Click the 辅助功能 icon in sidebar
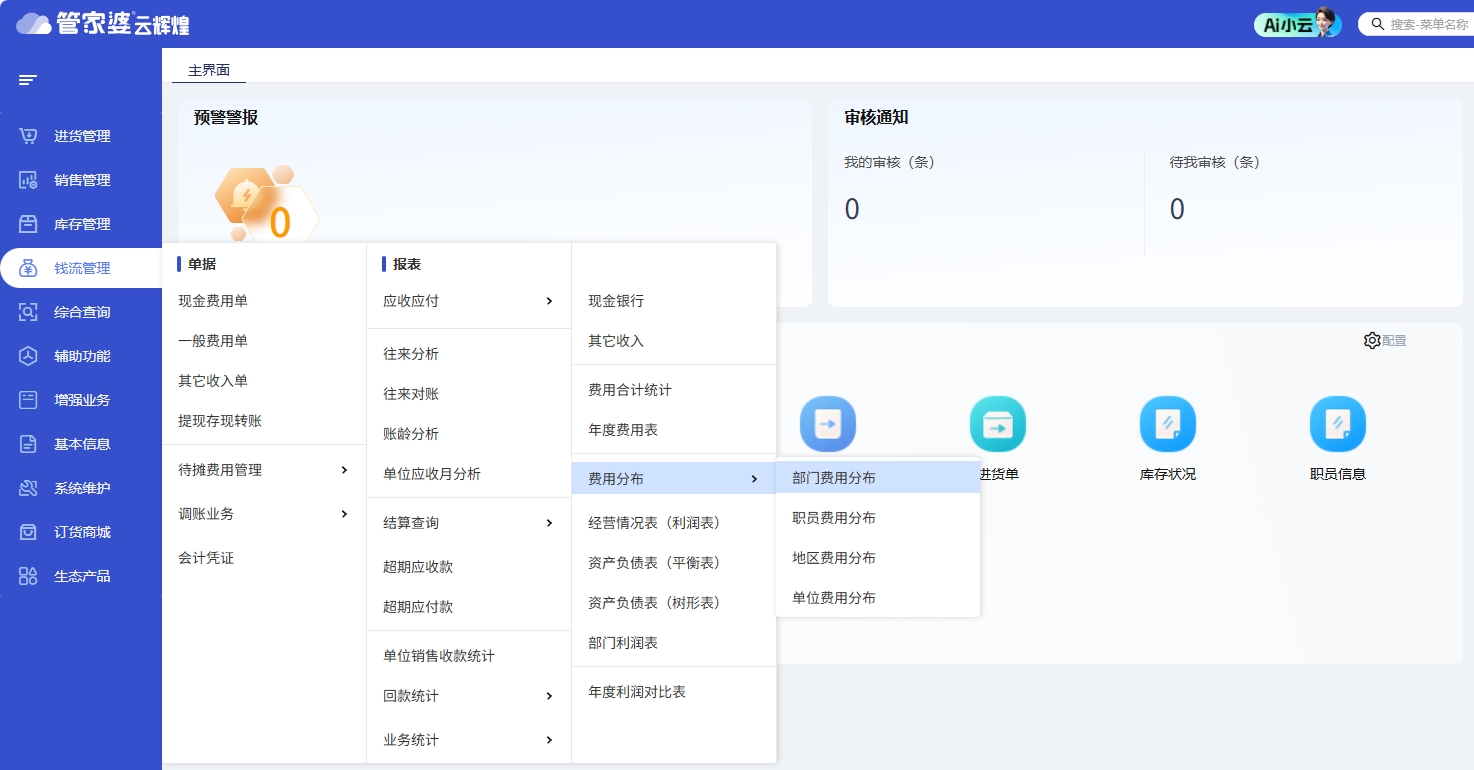The height and width of the screenshot is (770, 1474). (28, 356)
